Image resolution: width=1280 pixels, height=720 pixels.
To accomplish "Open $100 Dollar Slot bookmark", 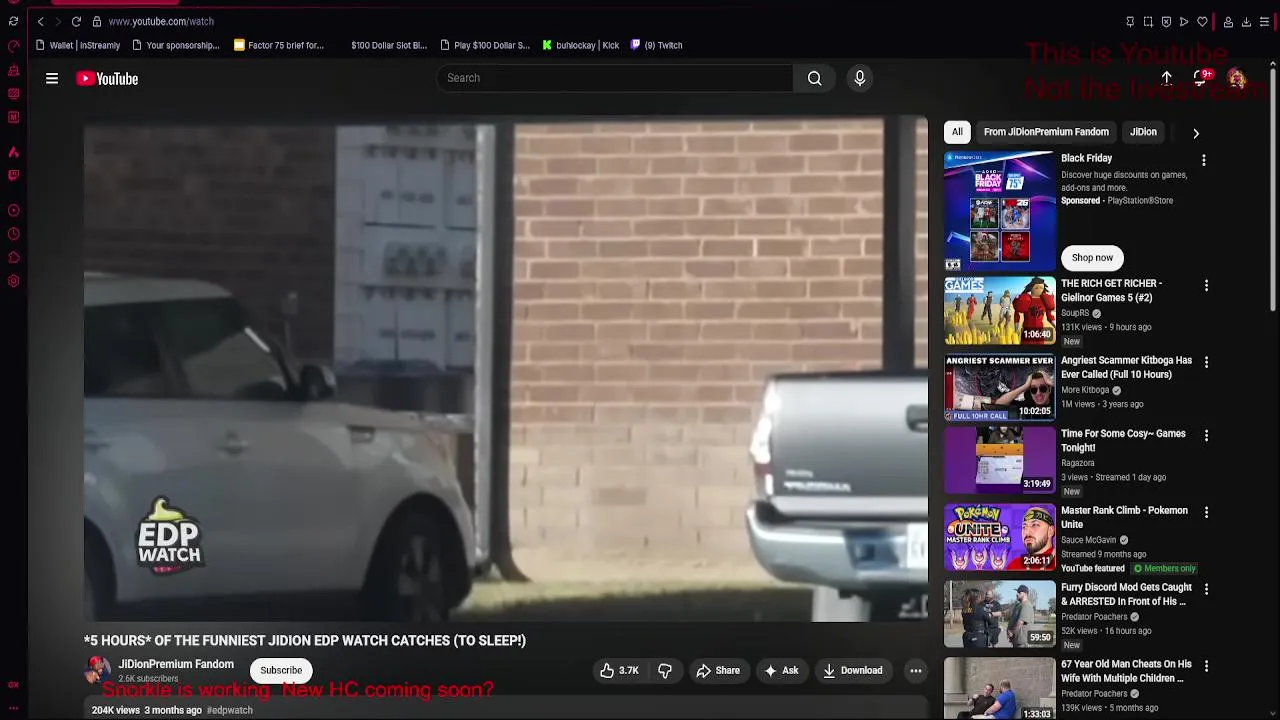I will tap(389, 45).
